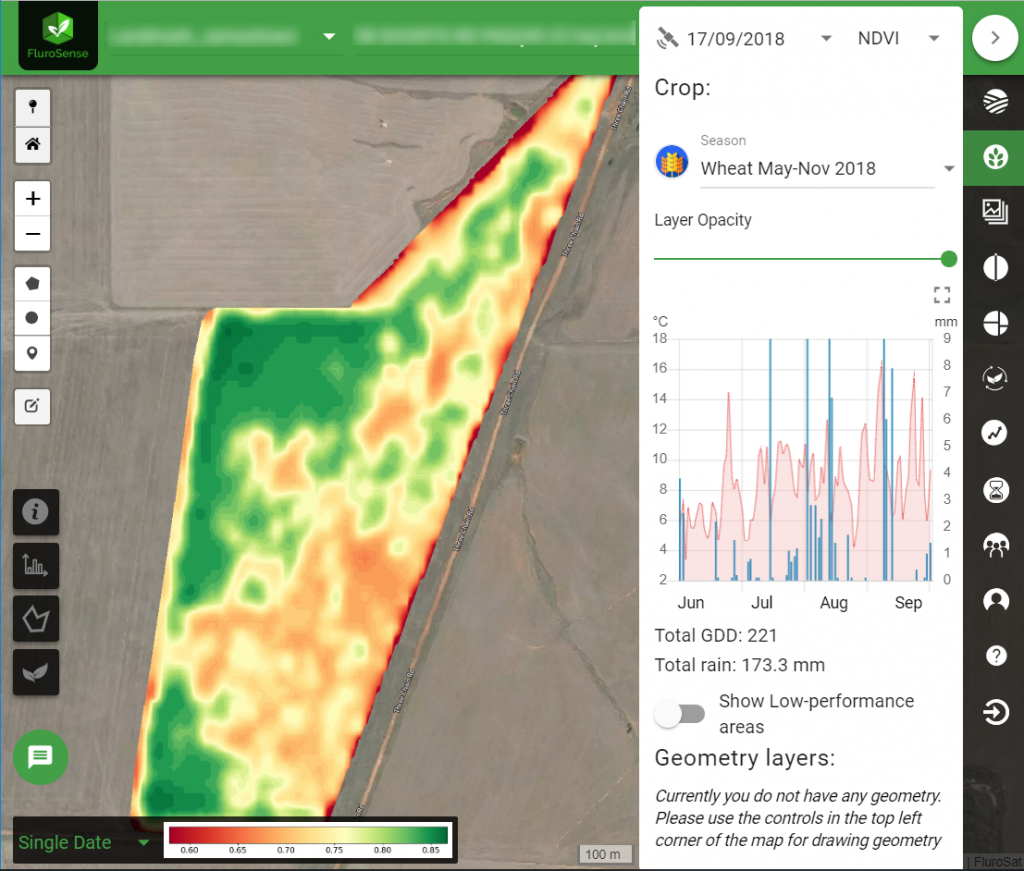1024x871 pixels.
Task: Open the leaf crop button
Action: point(36,672)
